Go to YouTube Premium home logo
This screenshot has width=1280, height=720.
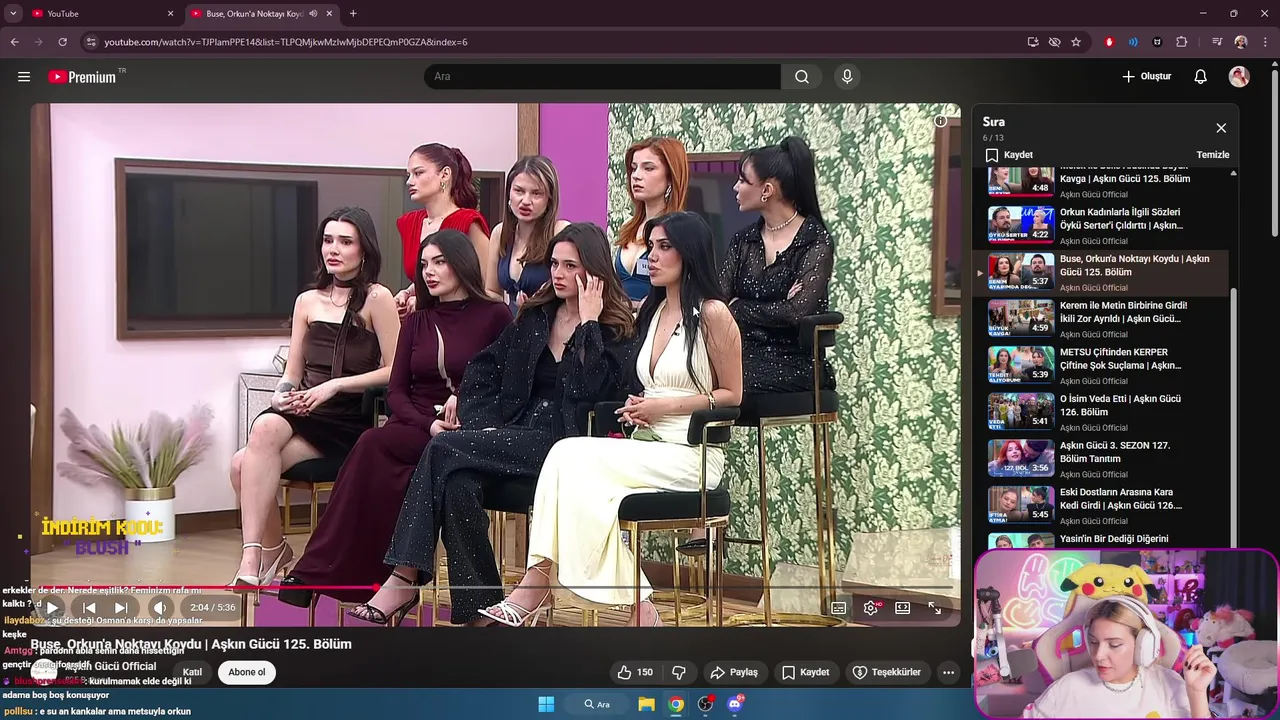click(x=82, y=77)
